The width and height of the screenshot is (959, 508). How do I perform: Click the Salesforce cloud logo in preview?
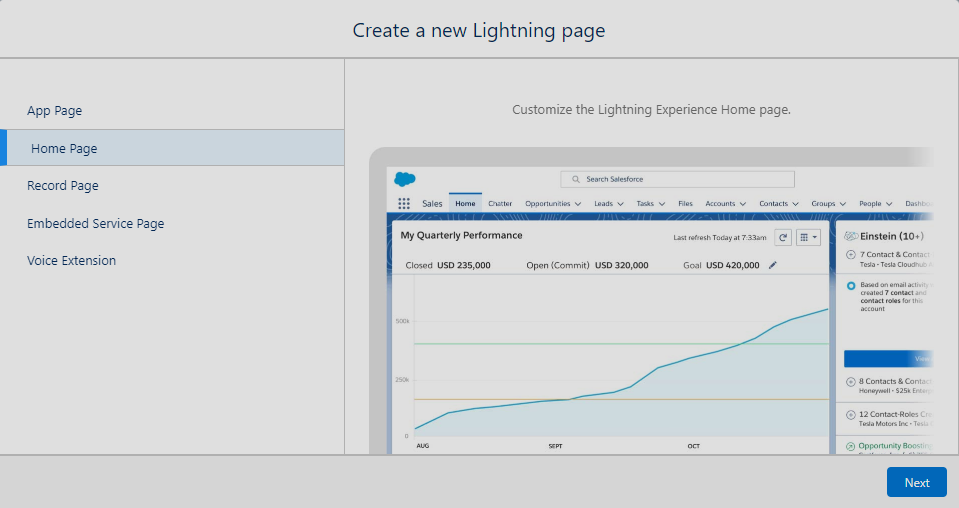(x=405, y=179)
